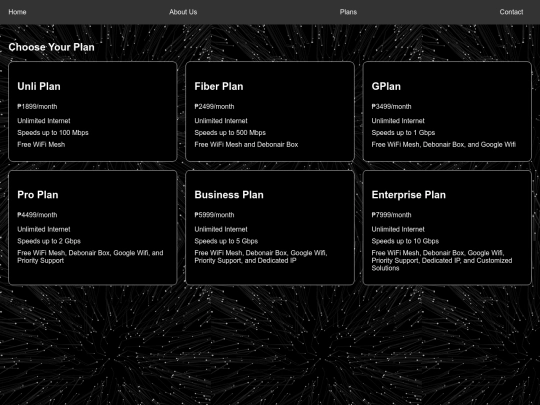Click Pro Plan's Priority Support freebies text

[90, 257]
